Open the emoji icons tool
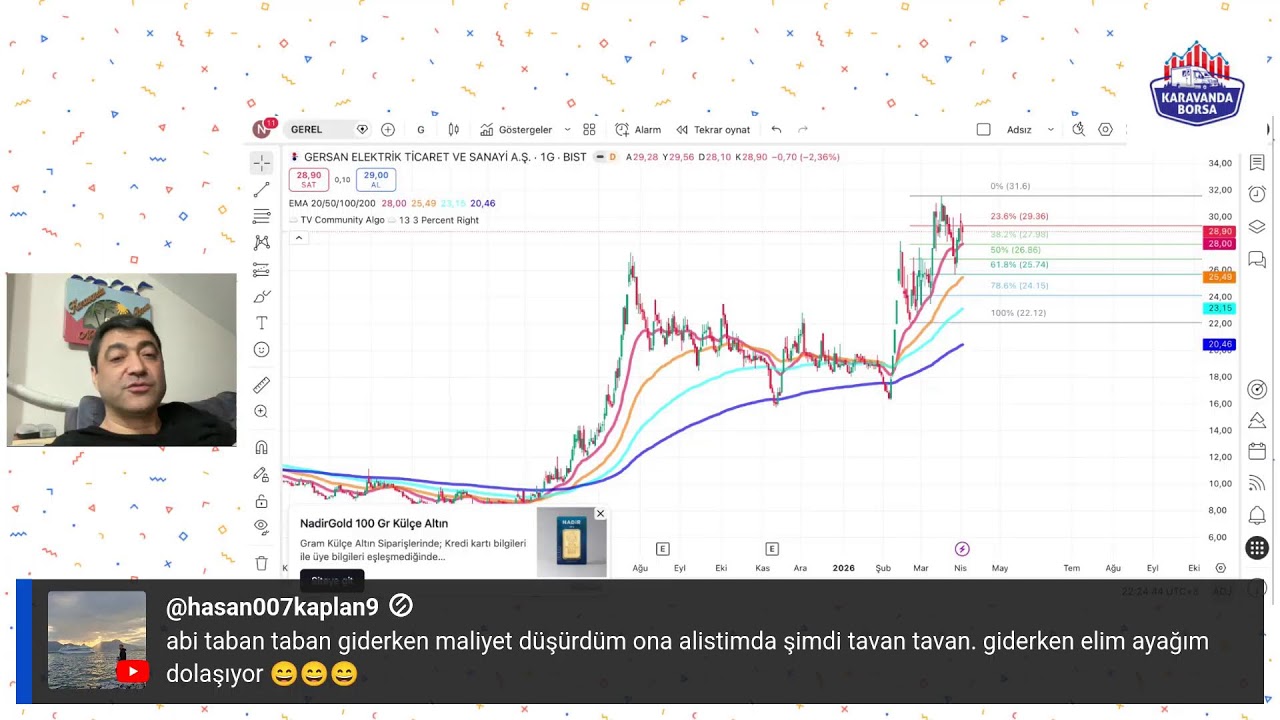This screenshot has width=1280, height=720. click(261, 350)
